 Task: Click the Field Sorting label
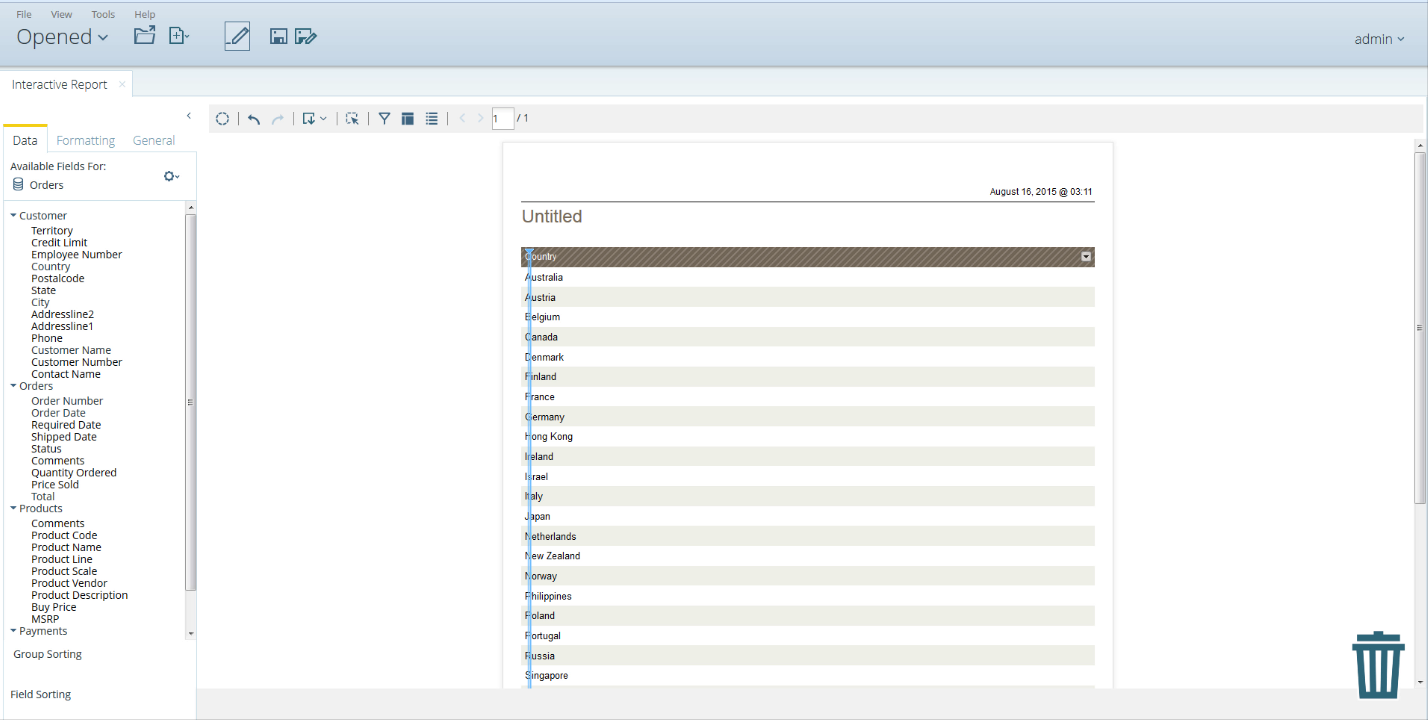click(41, 694)
